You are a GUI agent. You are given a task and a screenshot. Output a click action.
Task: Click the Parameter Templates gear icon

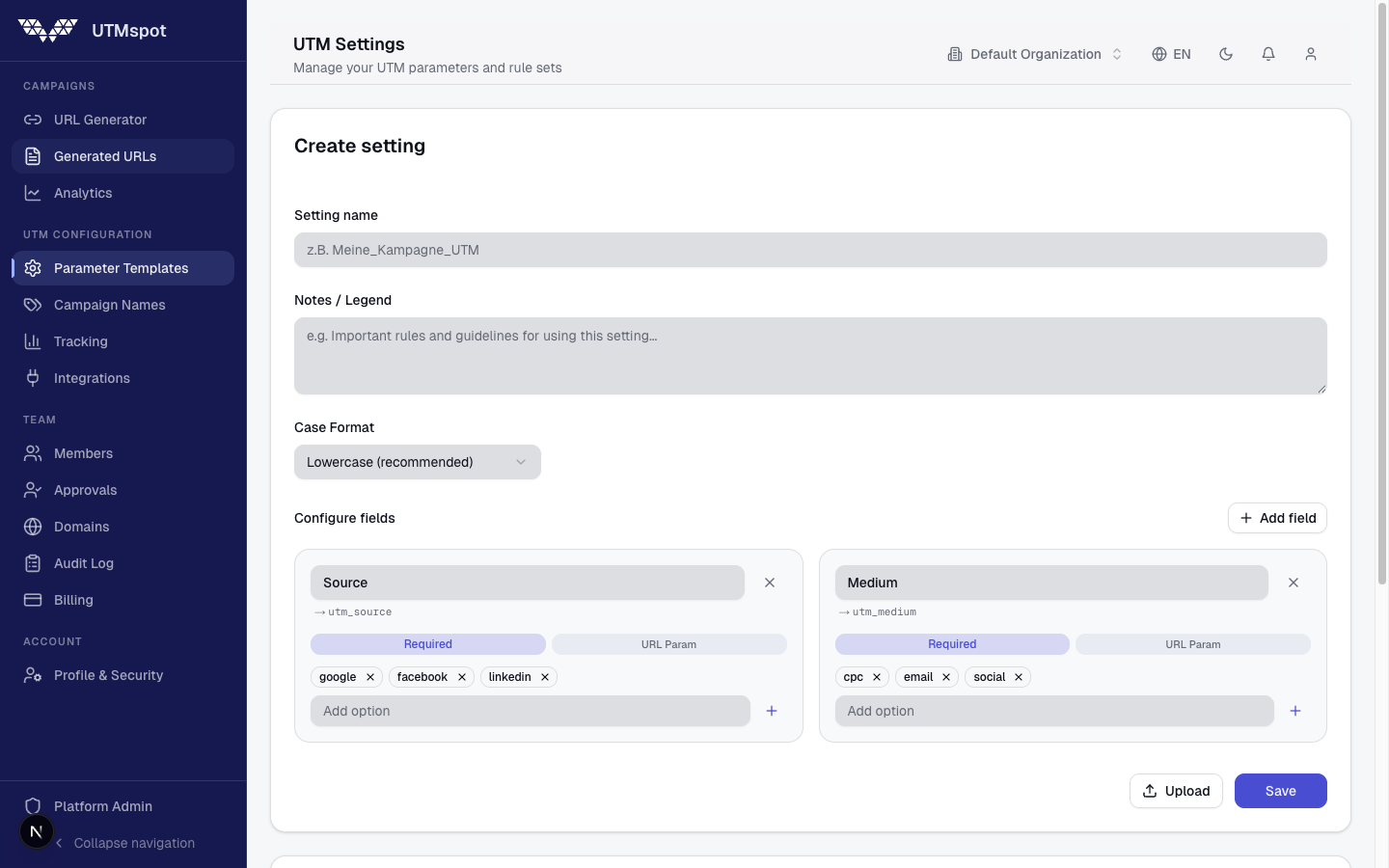tap(32, 267)
